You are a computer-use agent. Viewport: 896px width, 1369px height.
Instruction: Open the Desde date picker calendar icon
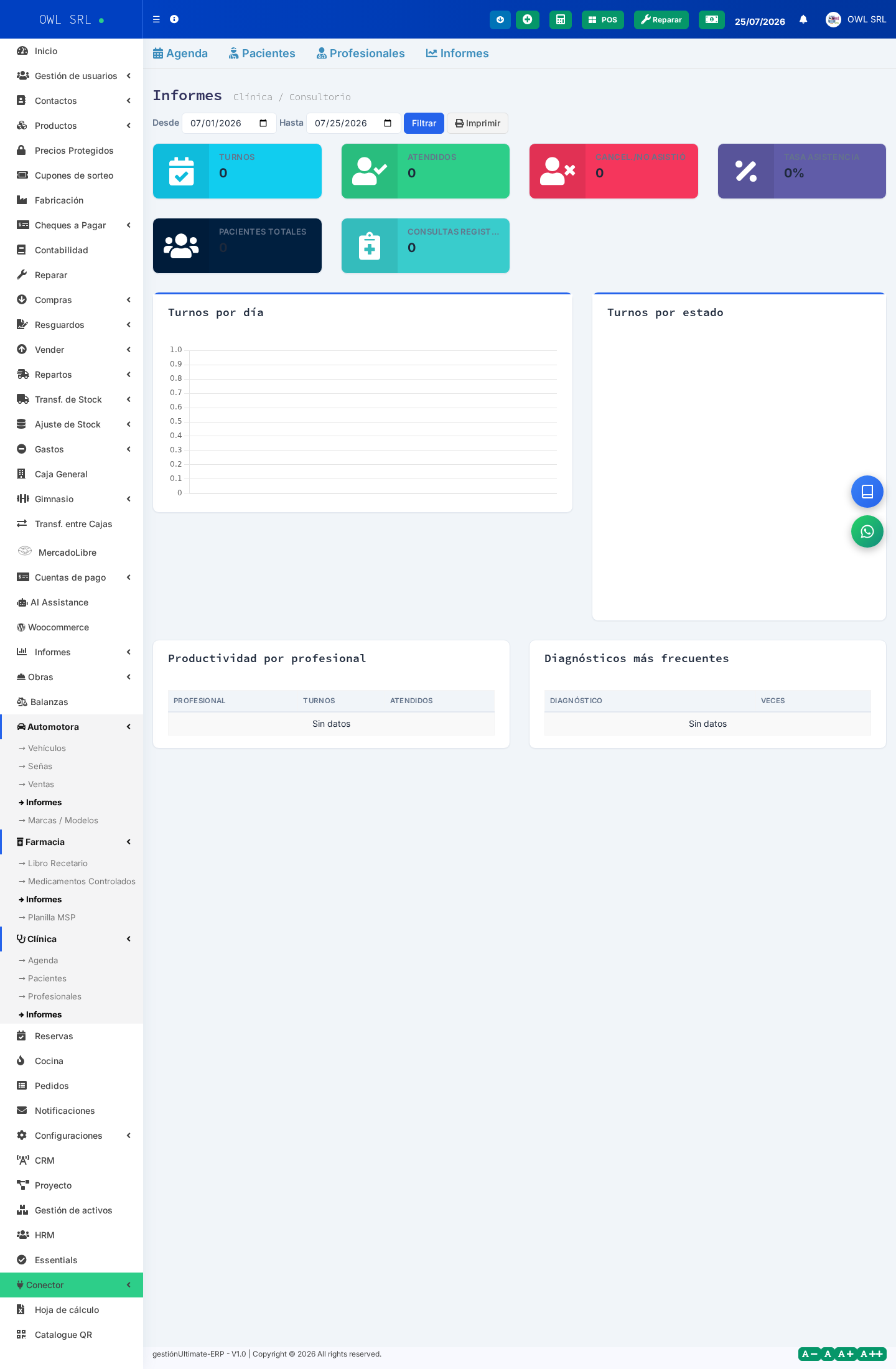(263, 123)
